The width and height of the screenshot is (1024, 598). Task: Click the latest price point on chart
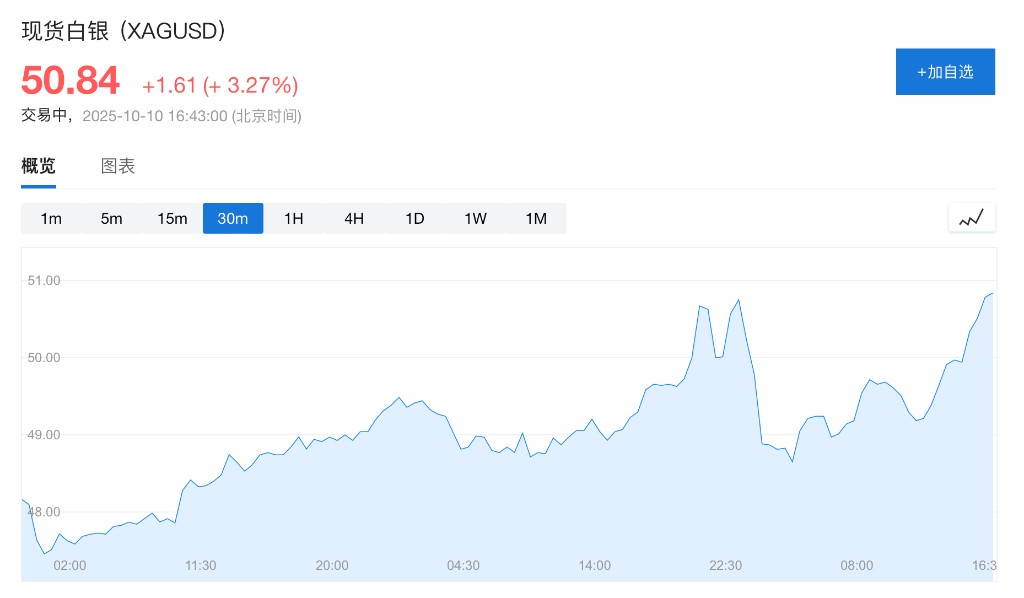[991, 294]
